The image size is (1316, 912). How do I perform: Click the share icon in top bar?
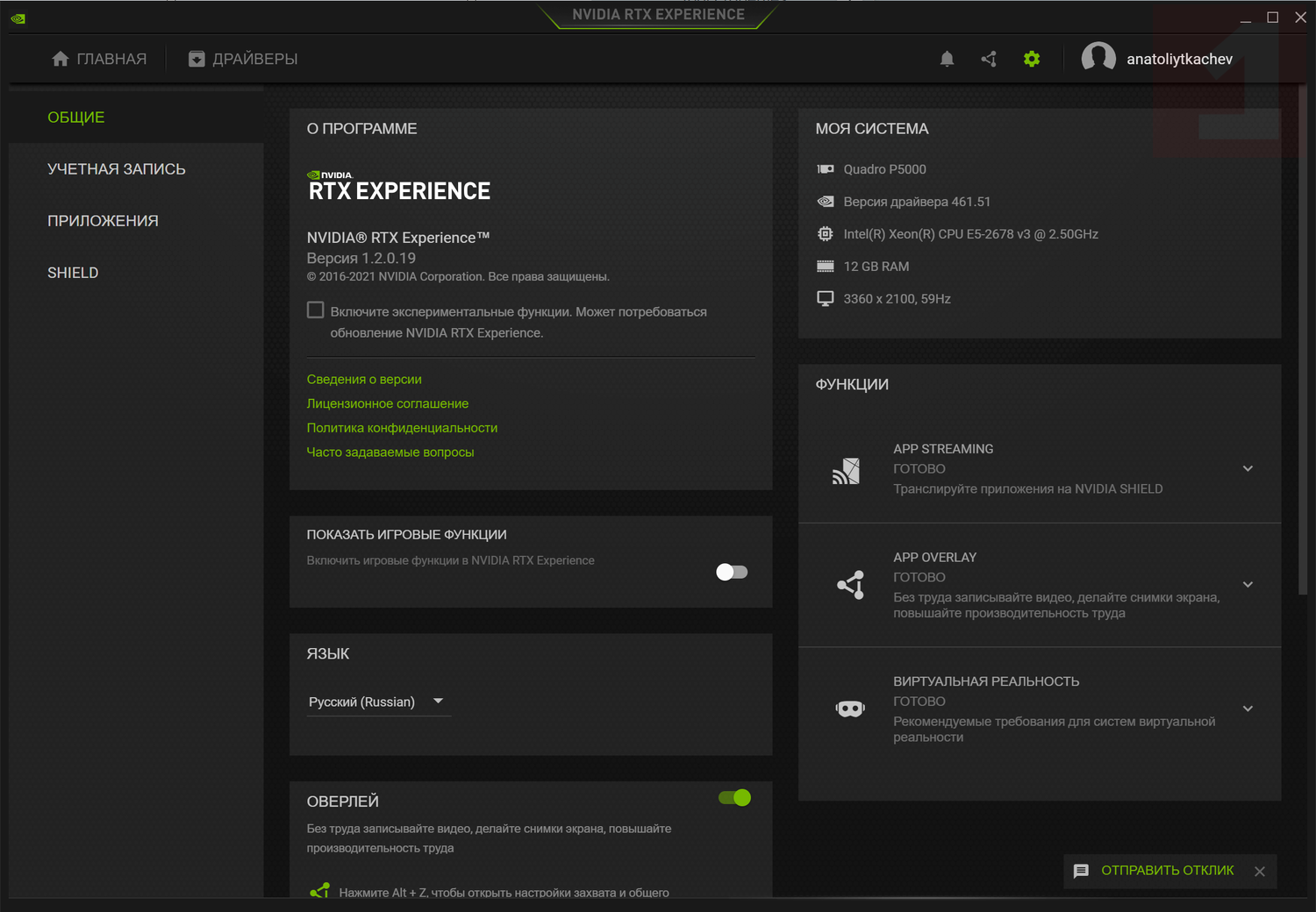(989, 59)
